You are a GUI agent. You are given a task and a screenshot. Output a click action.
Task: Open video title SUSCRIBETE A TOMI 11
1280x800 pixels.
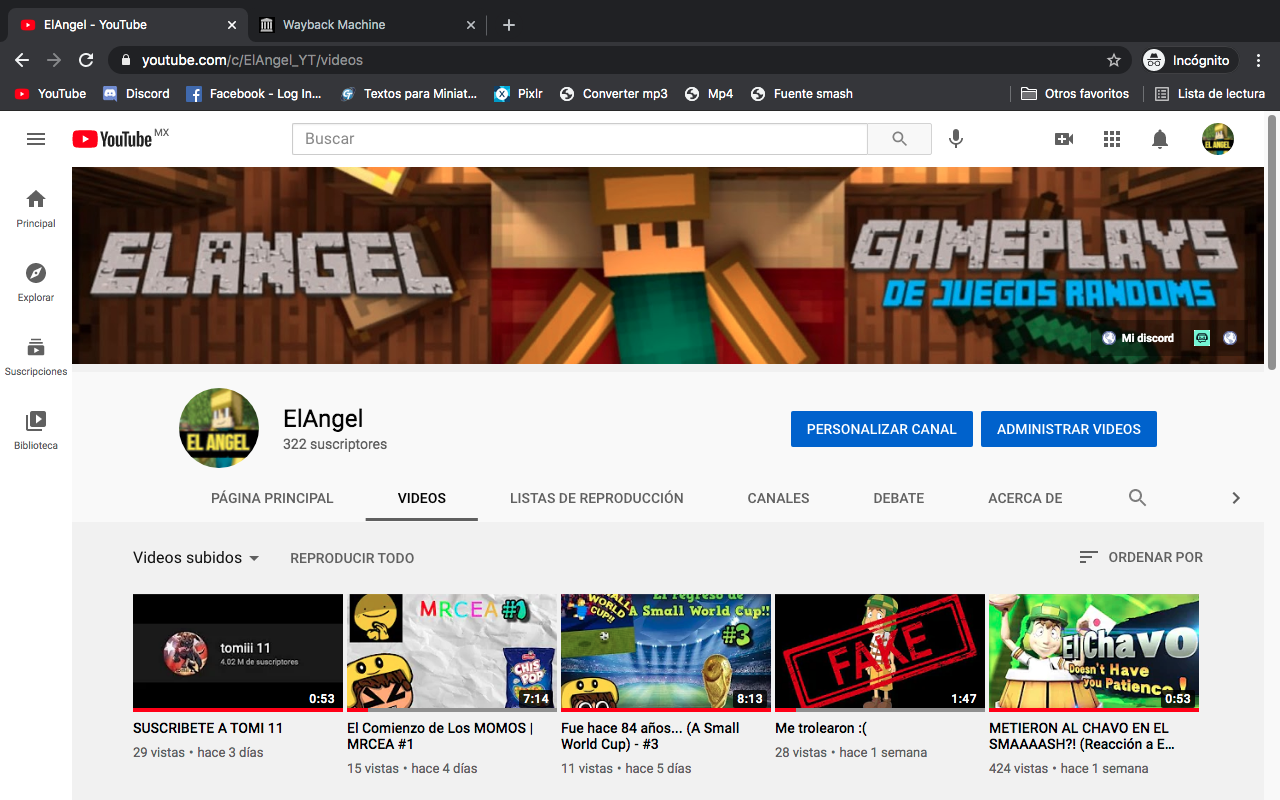pyautogui.click(x=208, y=728)
